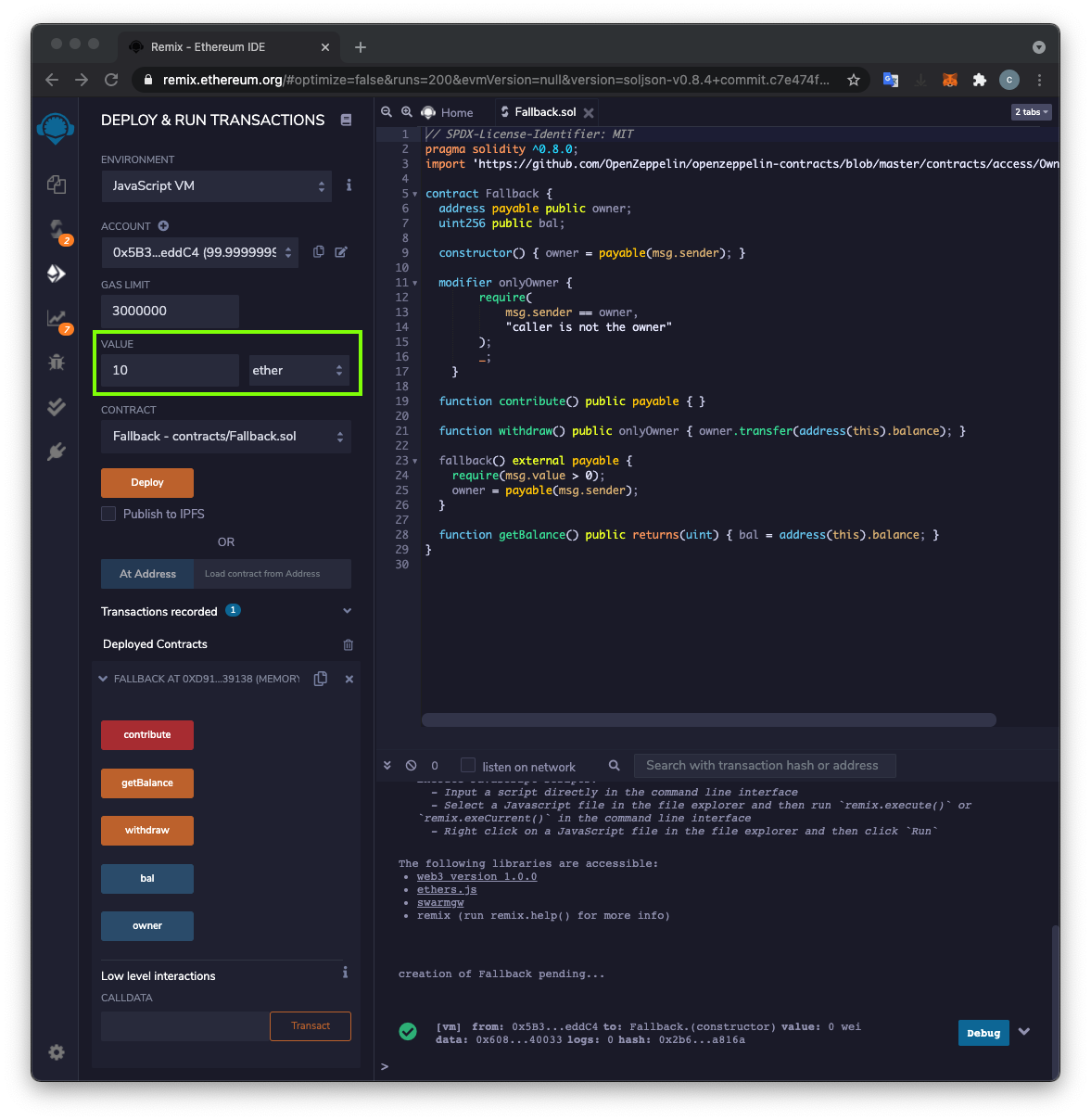The width and height of the screenshot is (1091, 1120).
Task: Enable the Publish to IPFS checkbox
Action: (x=108, y=514)
